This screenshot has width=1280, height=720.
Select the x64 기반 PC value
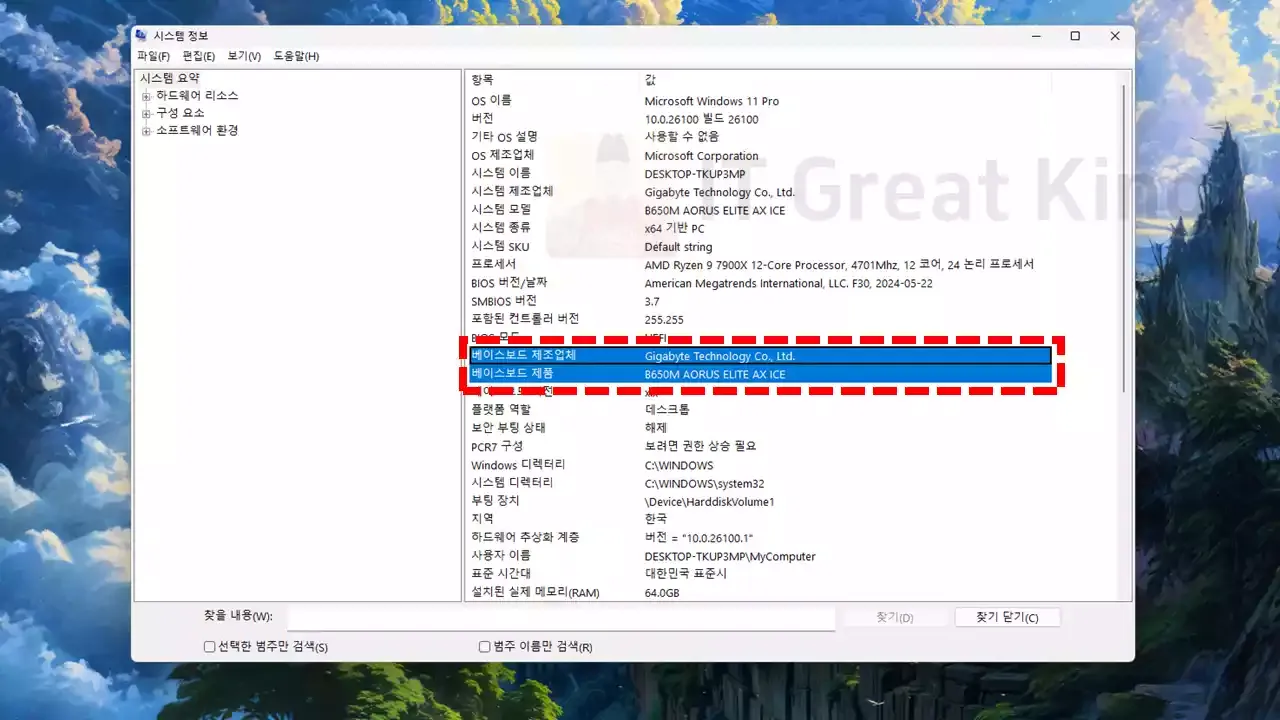pos(674,228)
